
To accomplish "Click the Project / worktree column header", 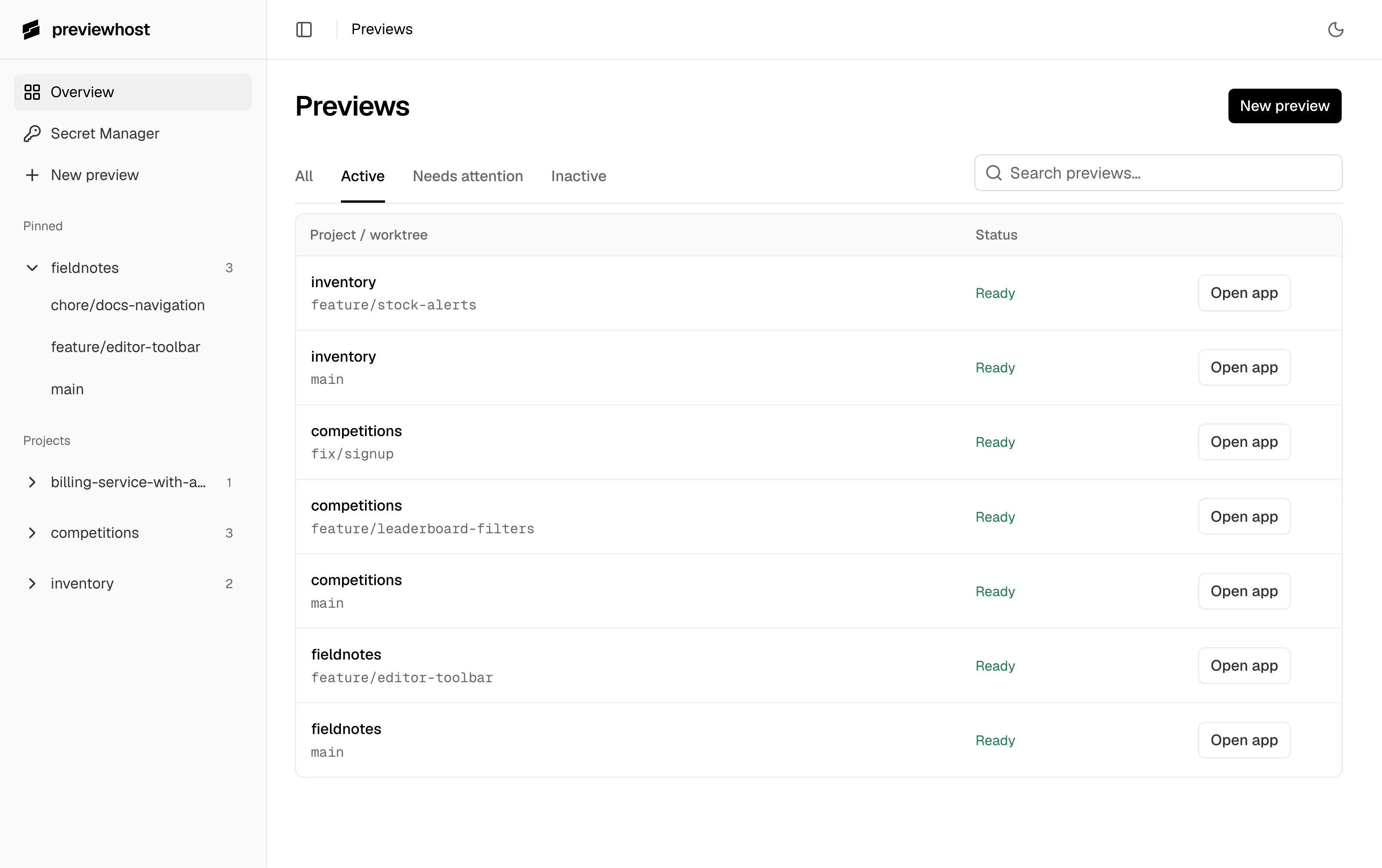I will (369, 235).
